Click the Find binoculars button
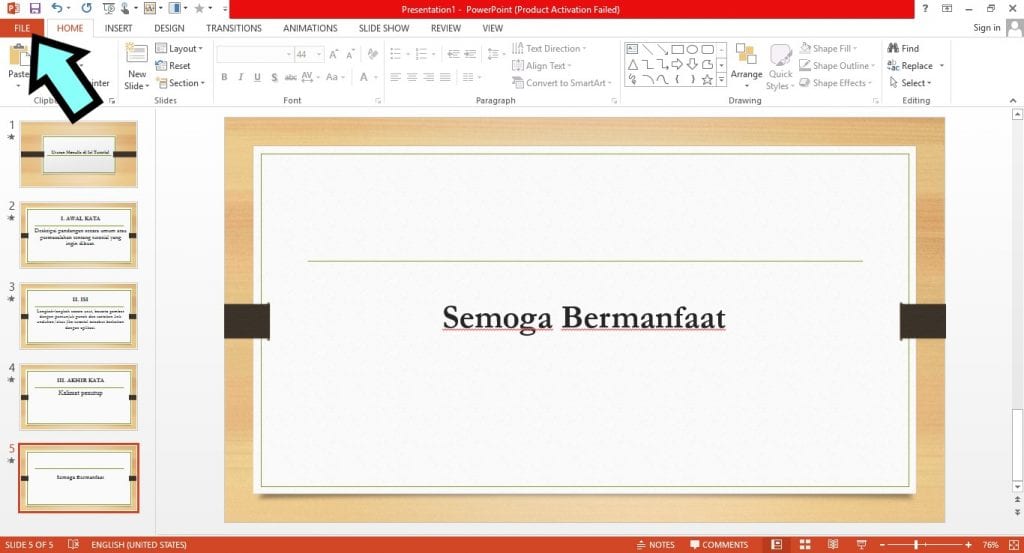1024x553 pixels. [902, 48]
